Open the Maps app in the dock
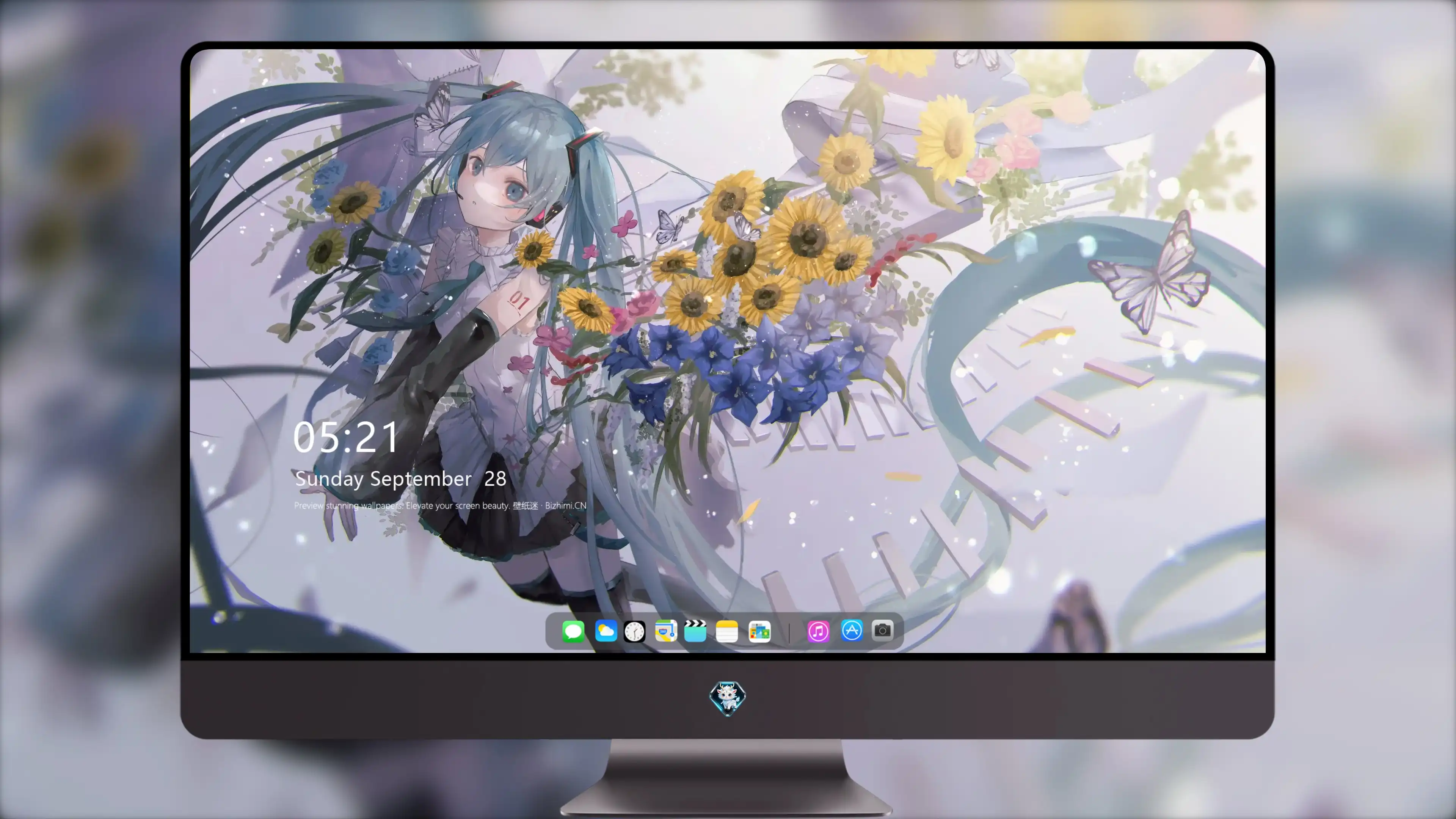 (666, 631)
